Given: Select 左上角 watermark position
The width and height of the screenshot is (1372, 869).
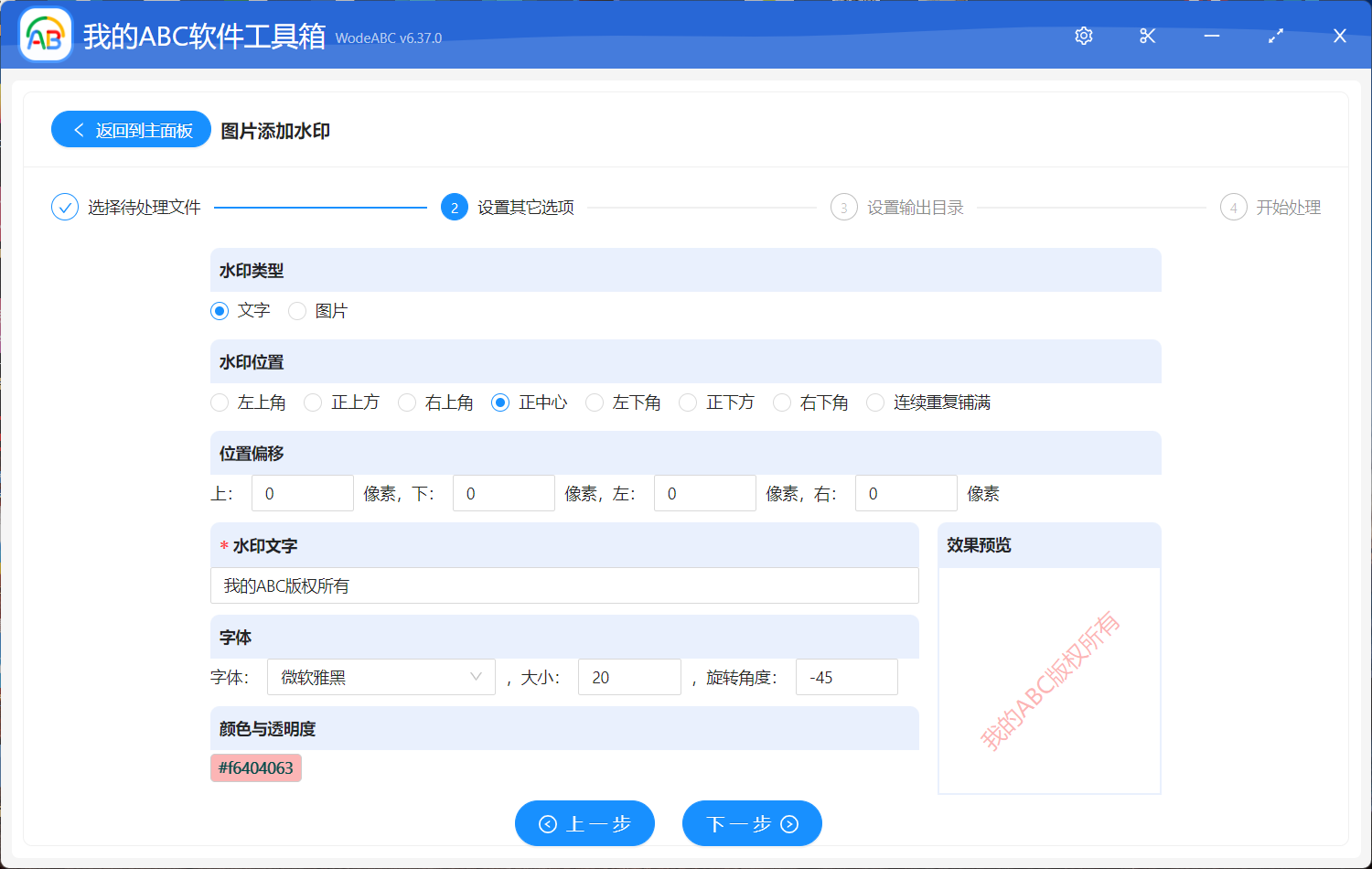Looking at the screenshot, I should tap(220, 402).
